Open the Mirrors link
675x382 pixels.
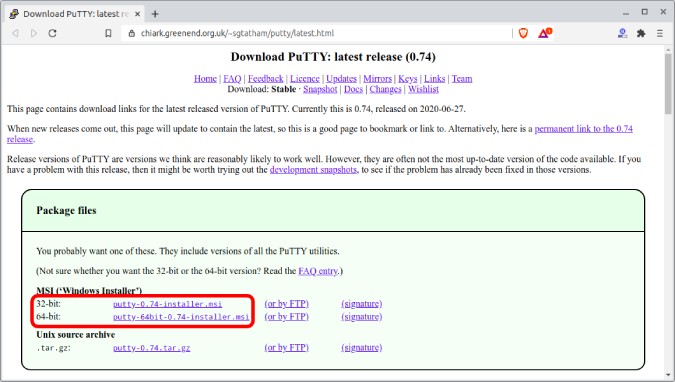tap(378, 79)
